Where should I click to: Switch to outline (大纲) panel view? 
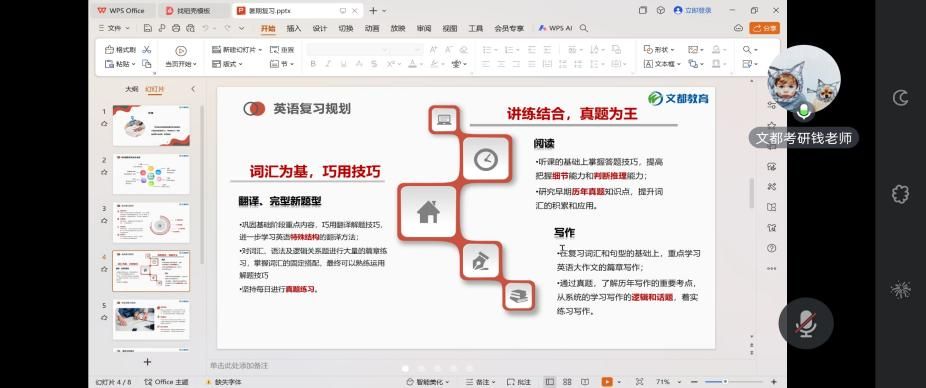pos(131,89)
